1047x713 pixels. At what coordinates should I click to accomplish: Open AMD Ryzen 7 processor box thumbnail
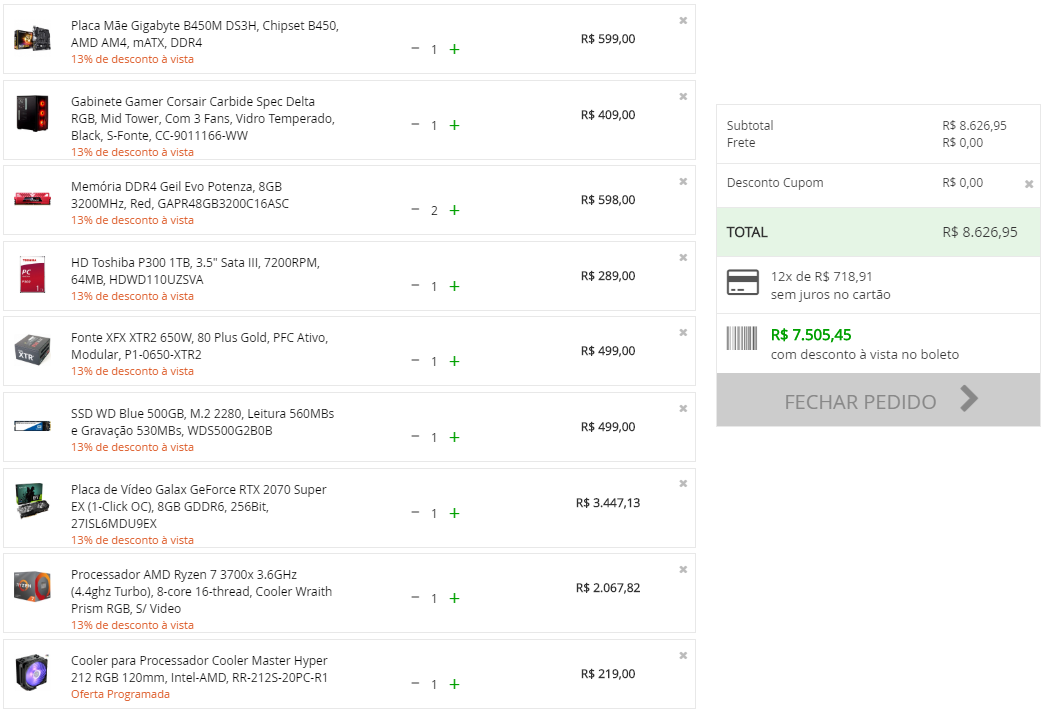pyautogui.click(x=32, y=586)
